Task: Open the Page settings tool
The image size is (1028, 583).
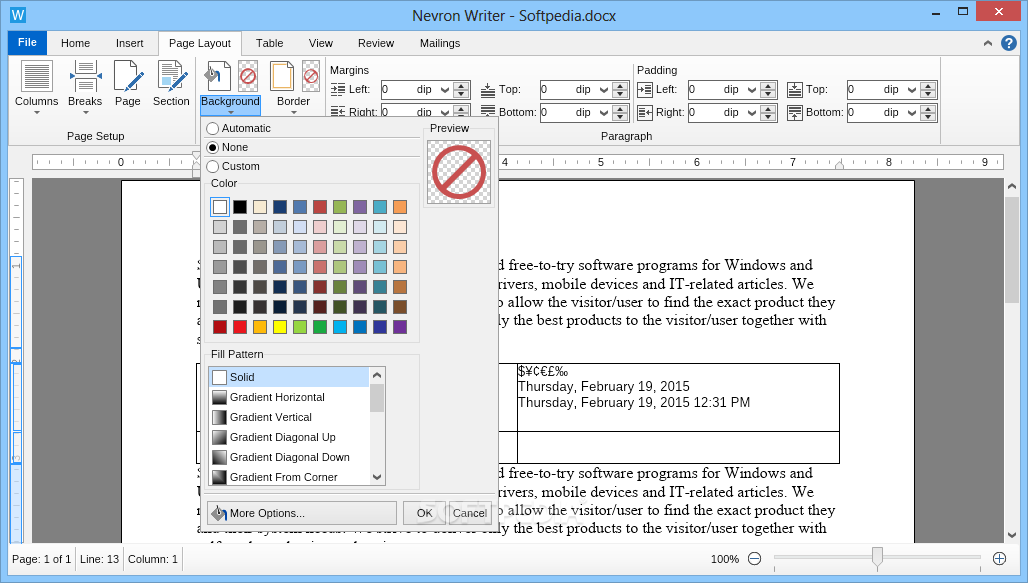Action: (128, 84)
